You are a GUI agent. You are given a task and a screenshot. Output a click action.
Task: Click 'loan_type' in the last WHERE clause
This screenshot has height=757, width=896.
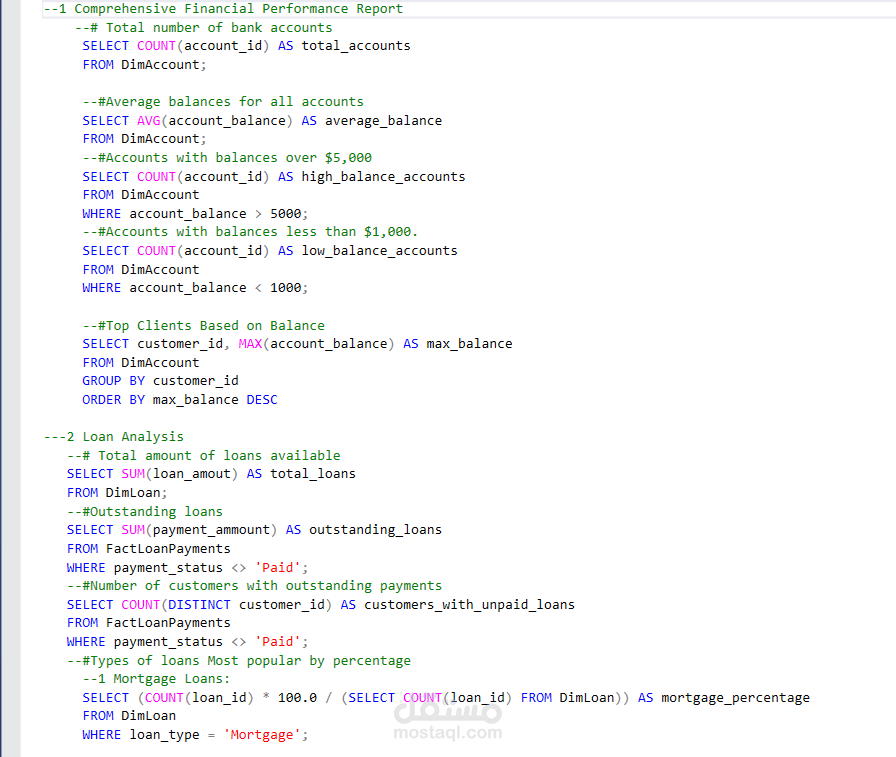165,735
